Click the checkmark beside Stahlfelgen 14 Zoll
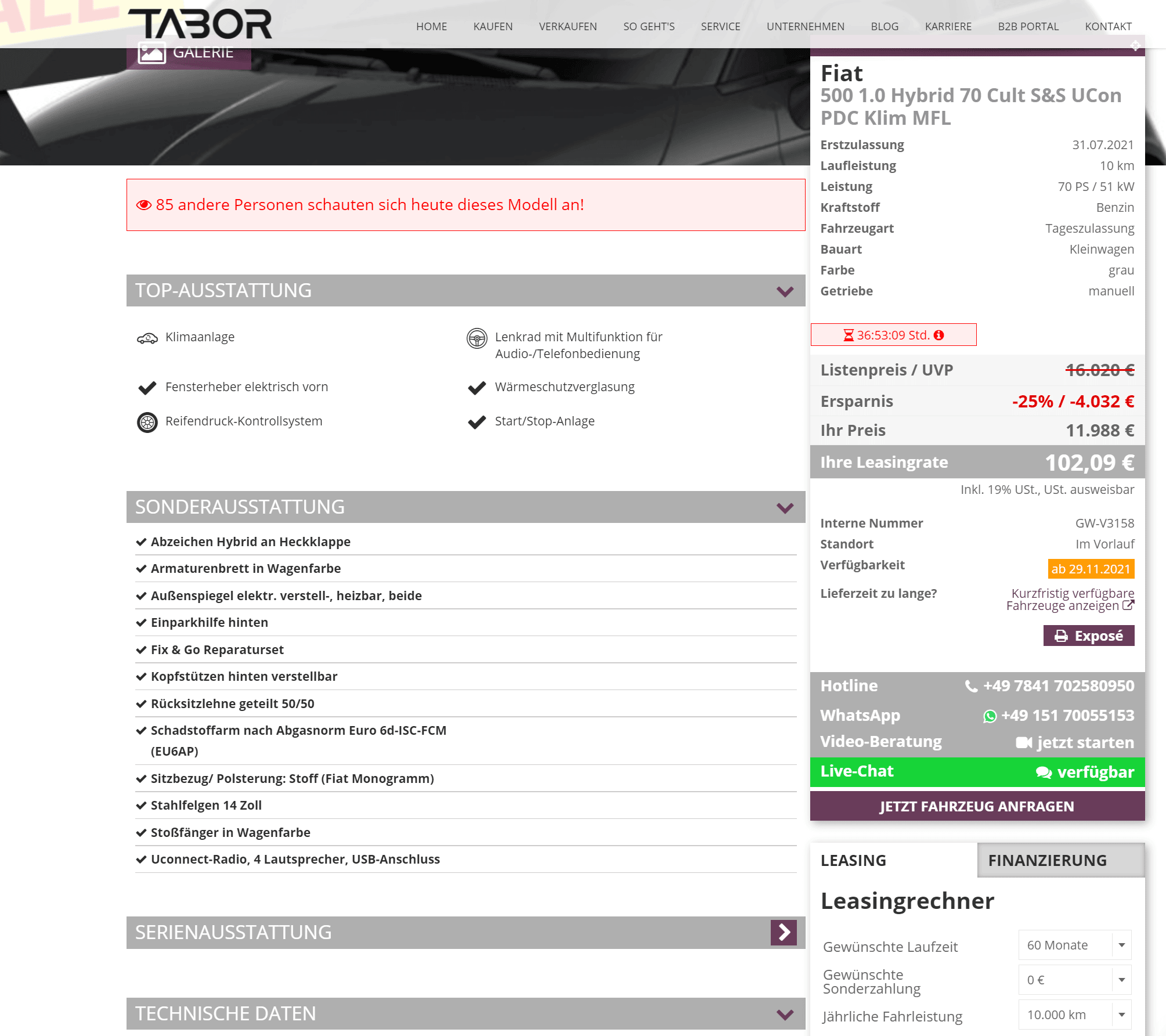This screenshot has width=1166, height=1036. (x=141, y=806)
